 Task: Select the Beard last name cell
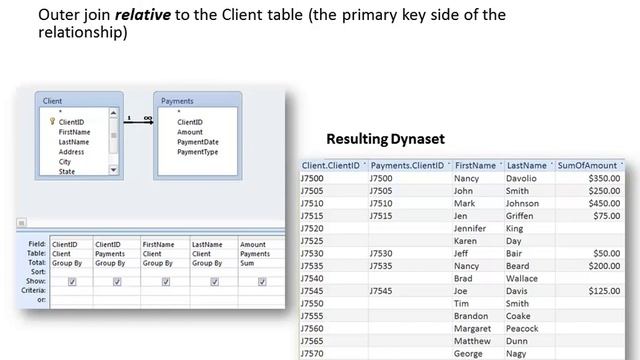tap(529, 266)
